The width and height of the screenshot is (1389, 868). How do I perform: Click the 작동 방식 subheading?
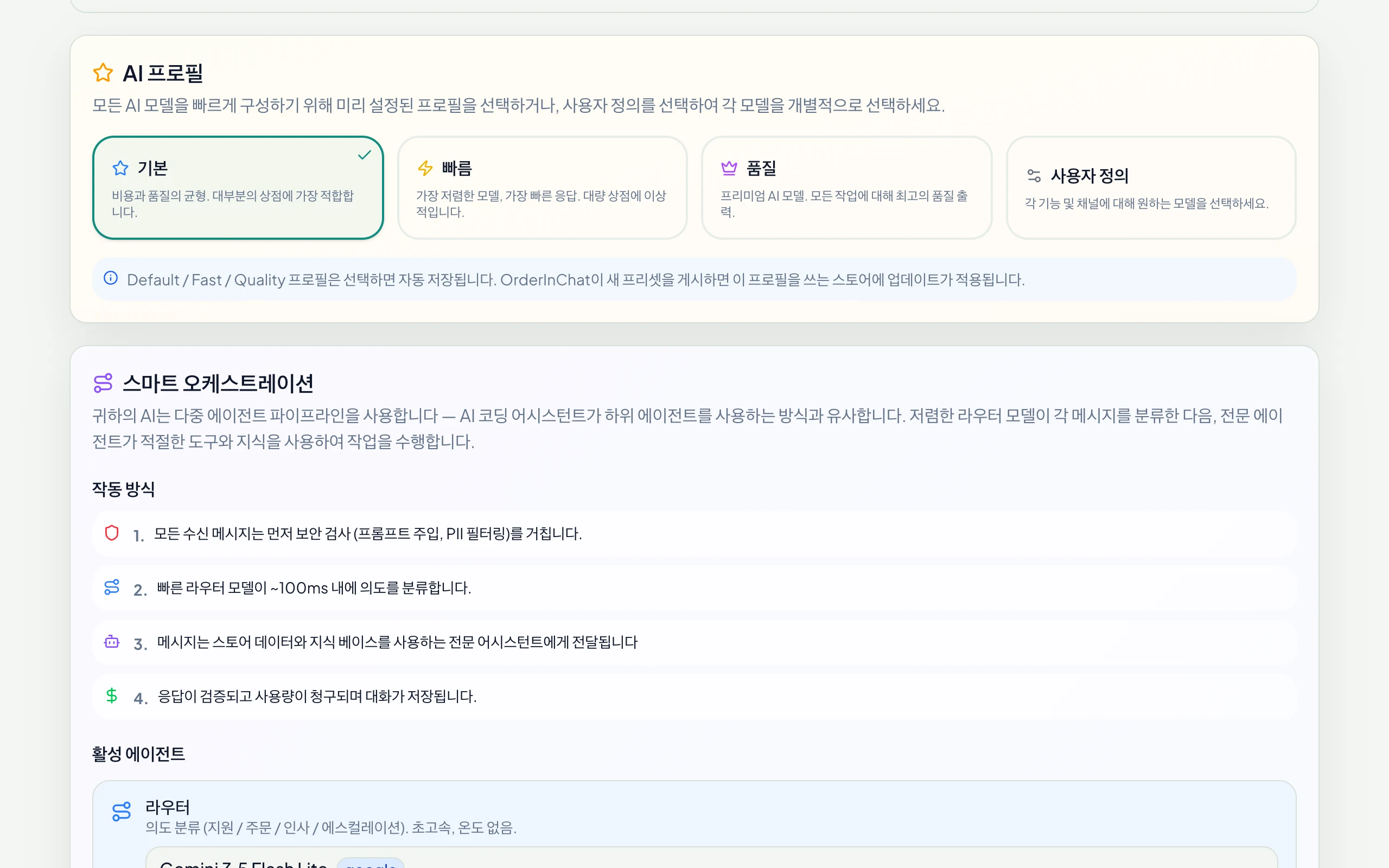click(x=123, y=489)
